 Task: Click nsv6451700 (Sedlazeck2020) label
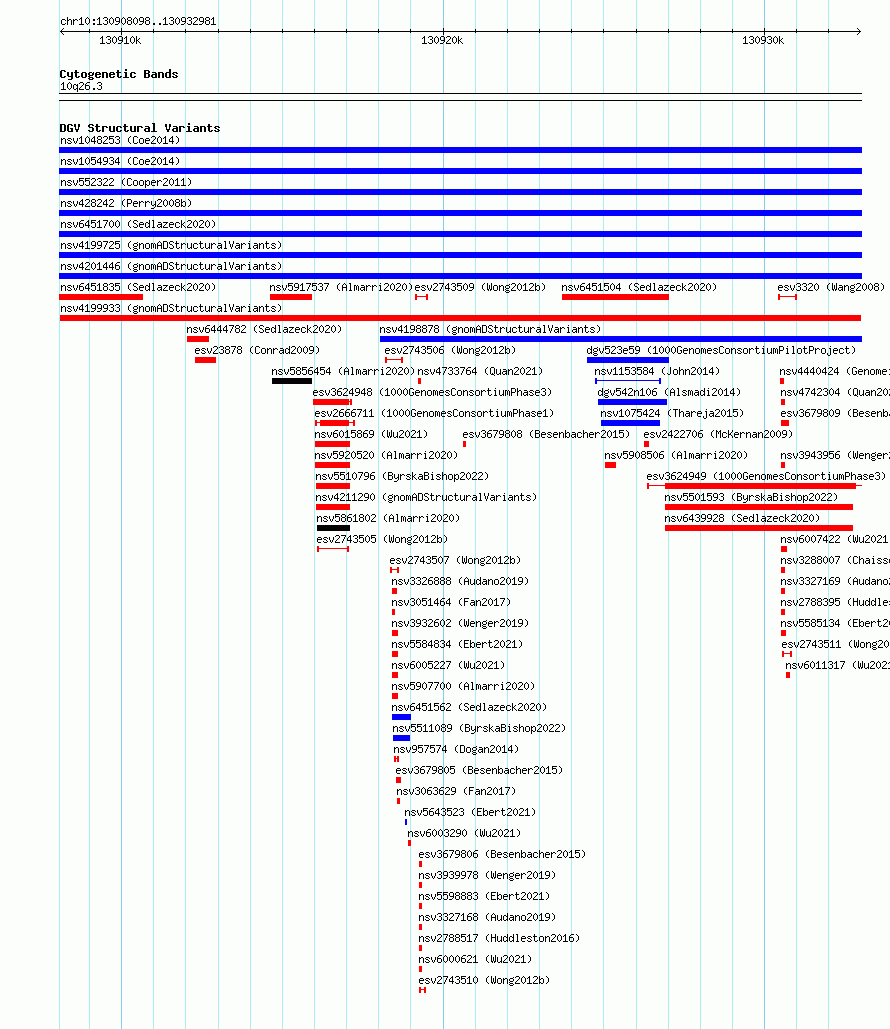138,224
